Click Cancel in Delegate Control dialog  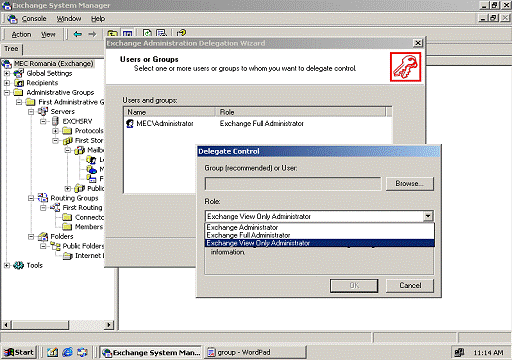(410, 286)
